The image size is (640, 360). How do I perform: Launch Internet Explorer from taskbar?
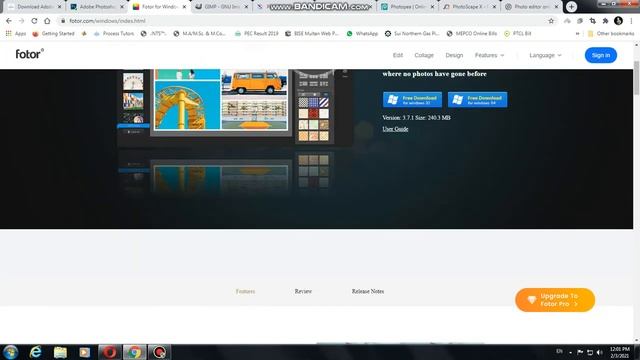click(x=36, y=352)
